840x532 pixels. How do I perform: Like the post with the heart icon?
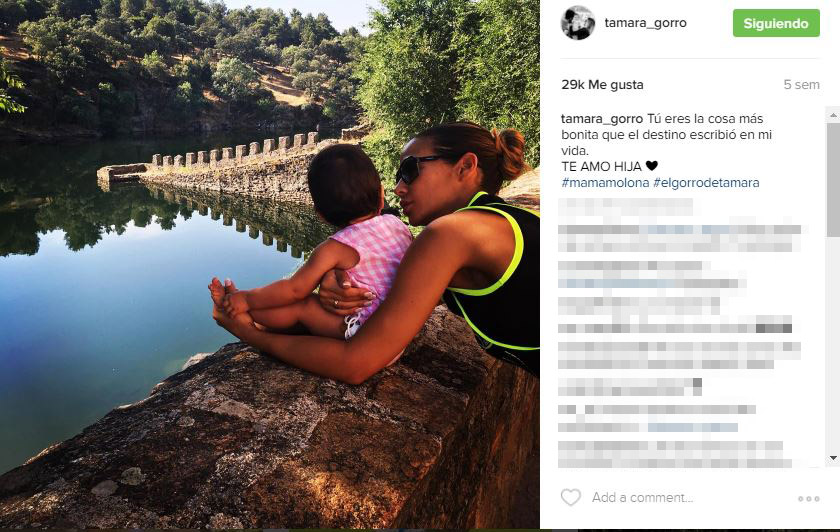[571, 498]
